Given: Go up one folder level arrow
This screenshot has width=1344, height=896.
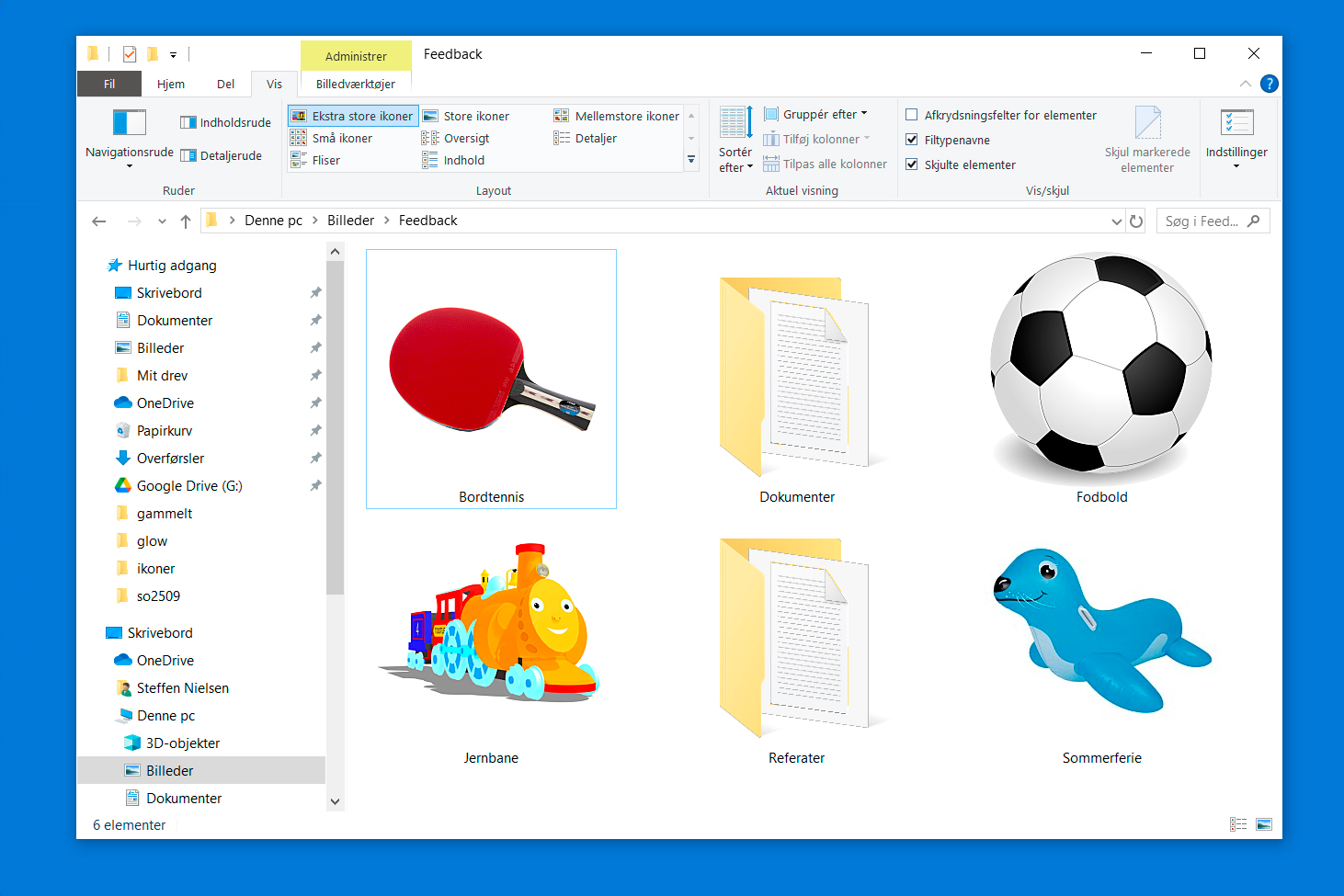Looking at the screenshot, I should click(186, 221).
